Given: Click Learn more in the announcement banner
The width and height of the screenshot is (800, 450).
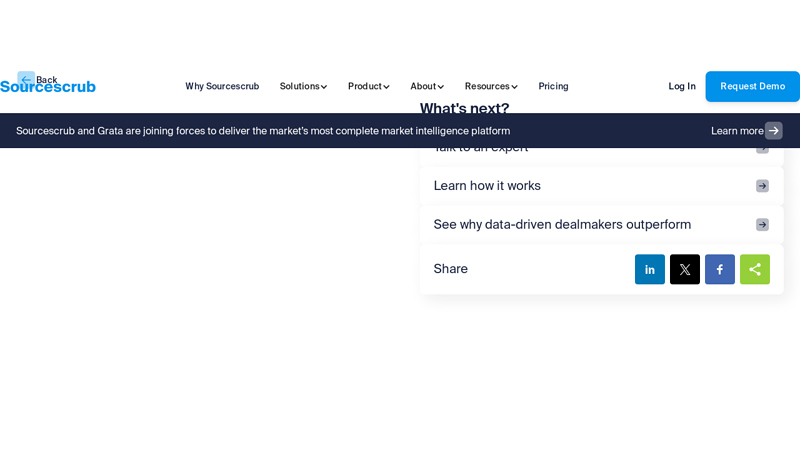Looking at the screenshot, I should pyautogui.click(x=737, y=130).
